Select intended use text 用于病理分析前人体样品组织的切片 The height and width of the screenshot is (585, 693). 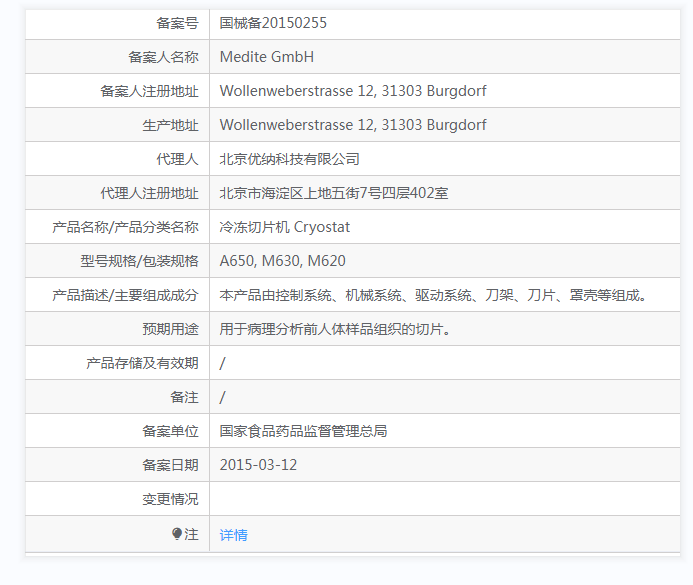click(x=335, y=329)
